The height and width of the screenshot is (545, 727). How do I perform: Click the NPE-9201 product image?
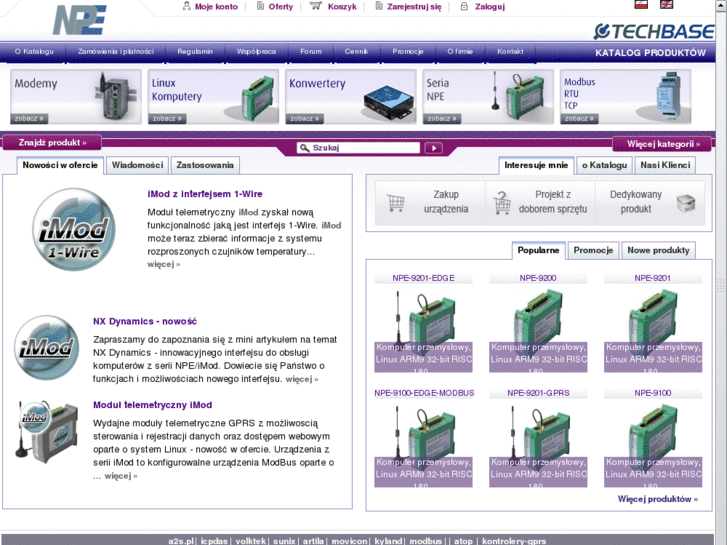tap(653, 328)
